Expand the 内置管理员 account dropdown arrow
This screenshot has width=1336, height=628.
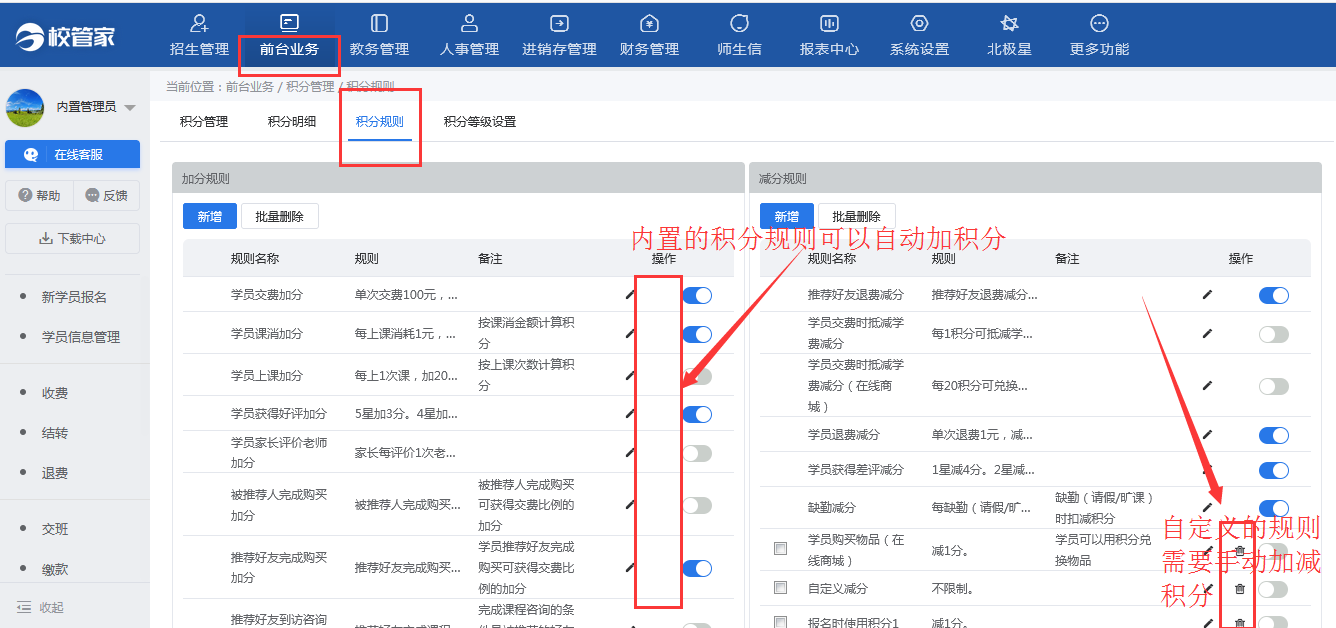130,108
